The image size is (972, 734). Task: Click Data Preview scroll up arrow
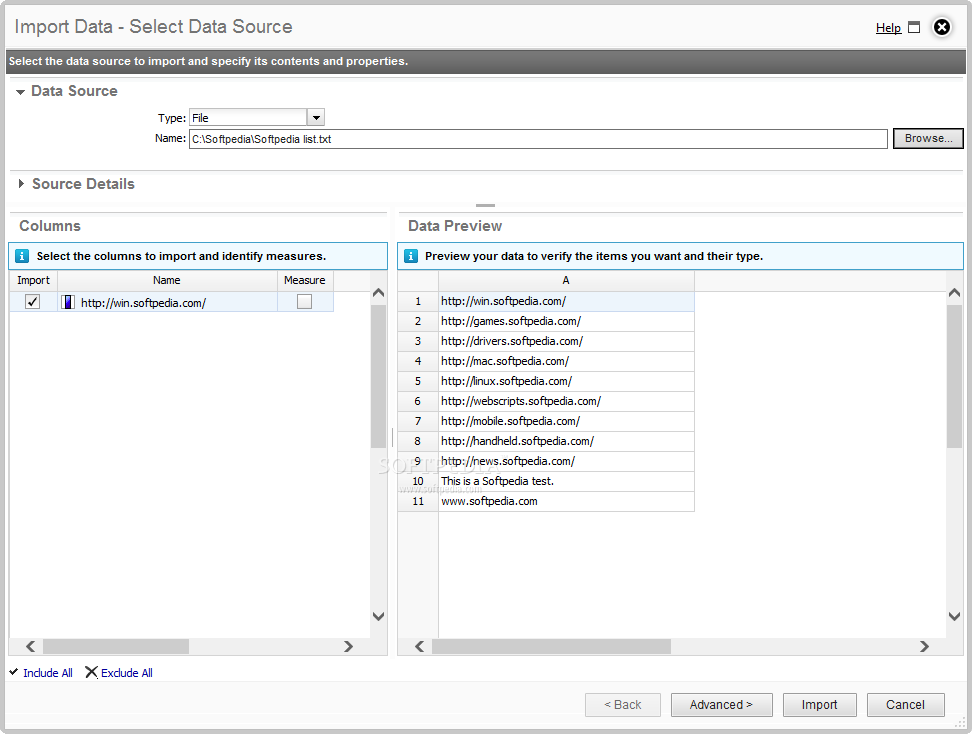[955, 293]
